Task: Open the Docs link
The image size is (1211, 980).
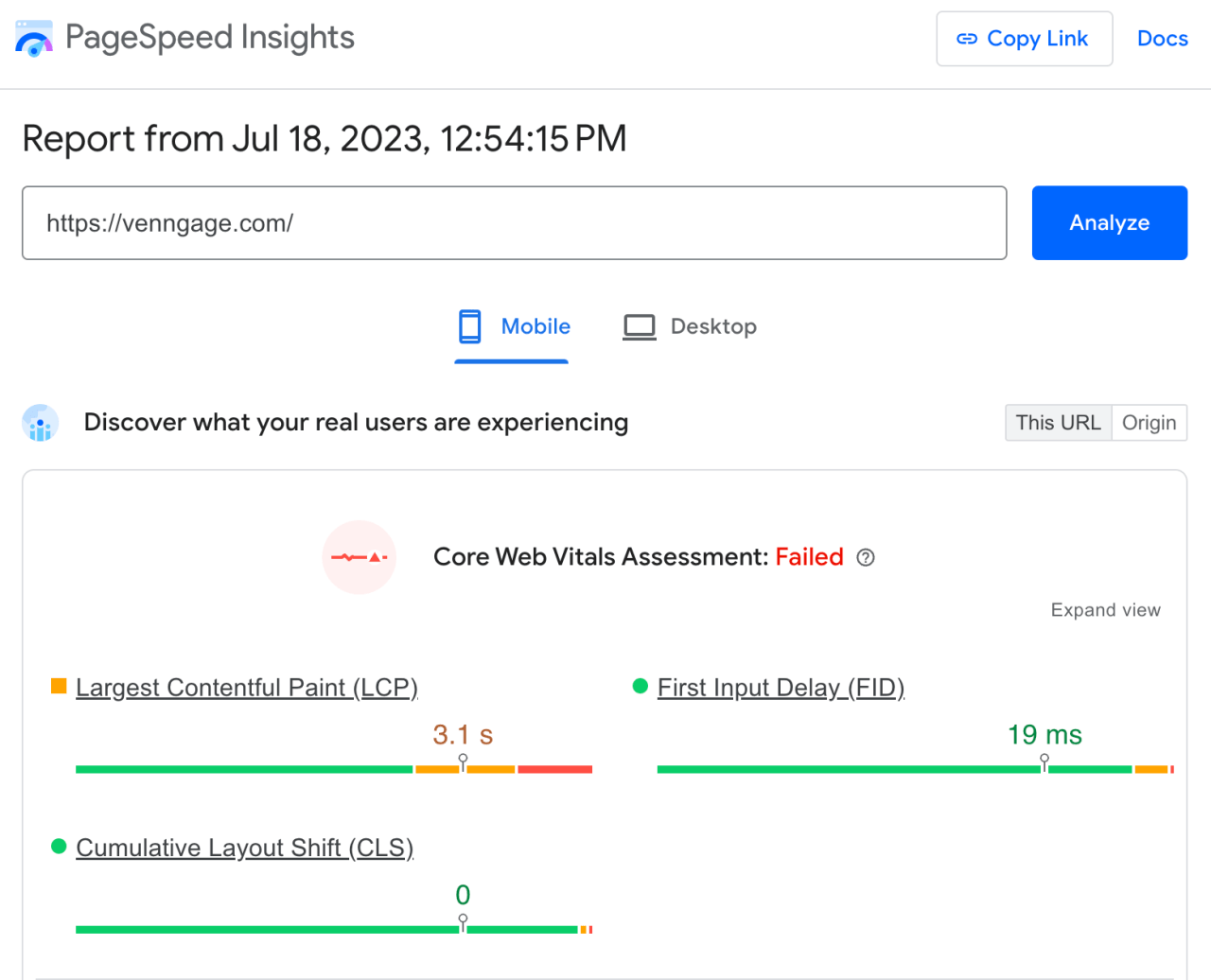Action: pyautogui.click(x=1162, y=38)
